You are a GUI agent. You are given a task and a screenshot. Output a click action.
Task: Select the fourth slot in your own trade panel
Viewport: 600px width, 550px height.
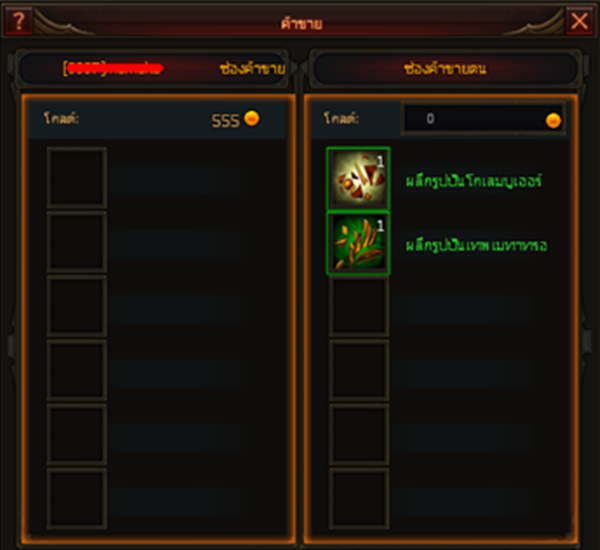pos(359,370)
